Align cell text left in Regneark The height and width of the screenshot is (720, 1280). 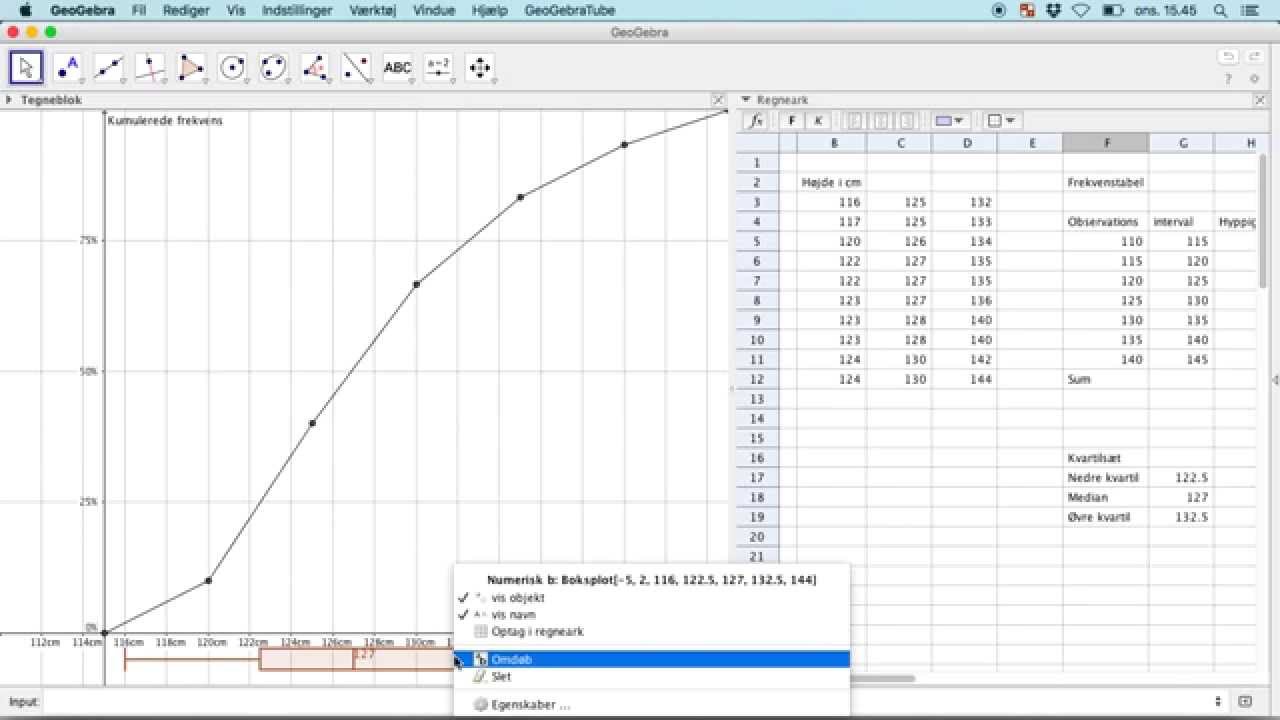coord(856,121)
